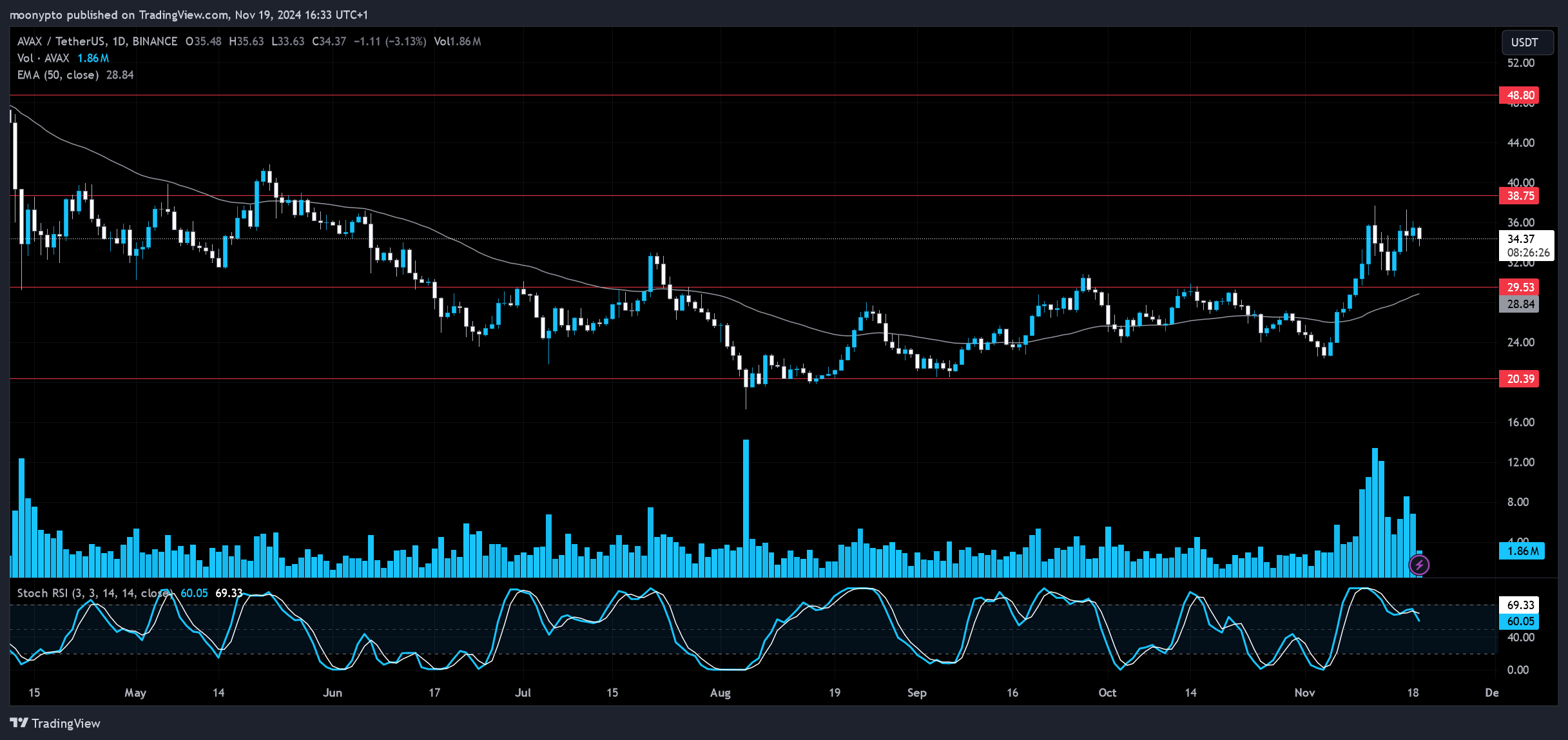Click the TradingView logo at bottom left

pos(55,723)
